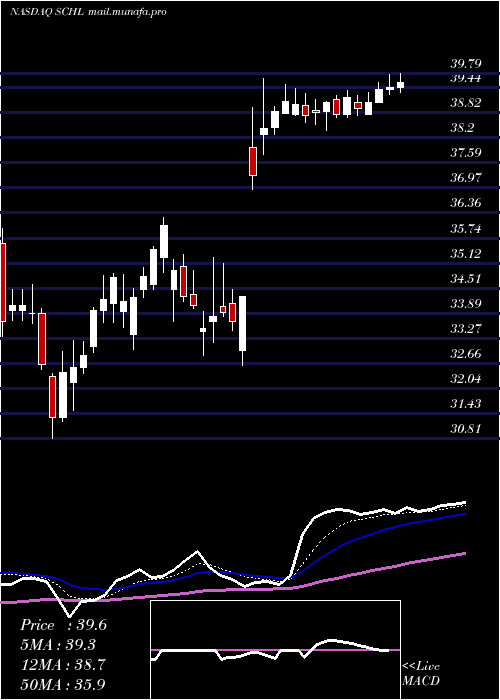Screen dimensions: 500x700
Task: Click the 37.59 price axis label
Action: 465,154
